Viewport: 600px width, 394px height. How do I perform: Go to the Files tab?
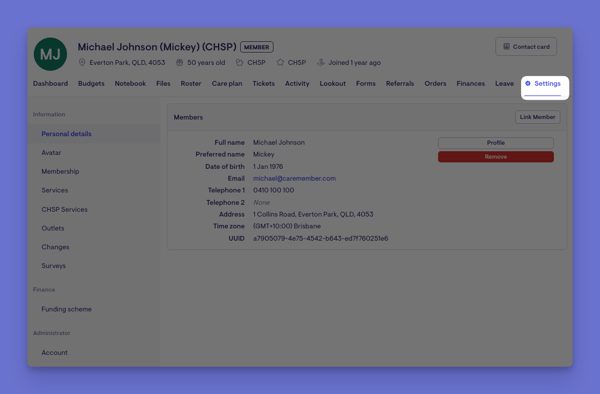(163, 83)
